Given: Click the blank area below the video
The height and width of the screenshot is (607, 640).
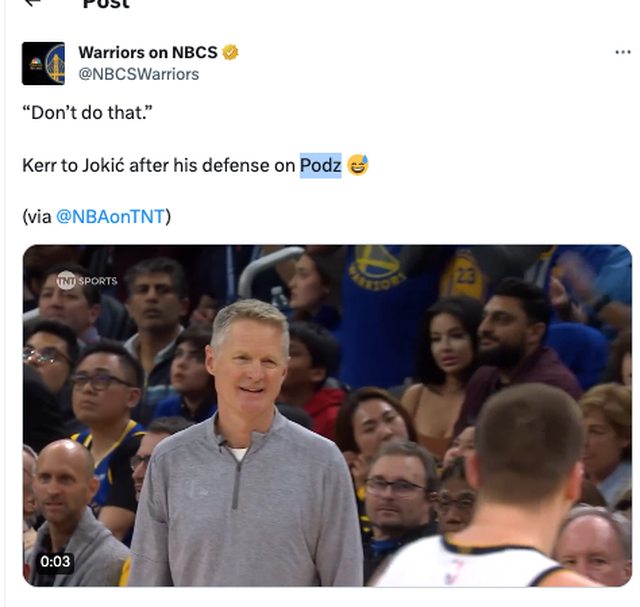Looking at the screenshot, I should (x=327, y=598).
